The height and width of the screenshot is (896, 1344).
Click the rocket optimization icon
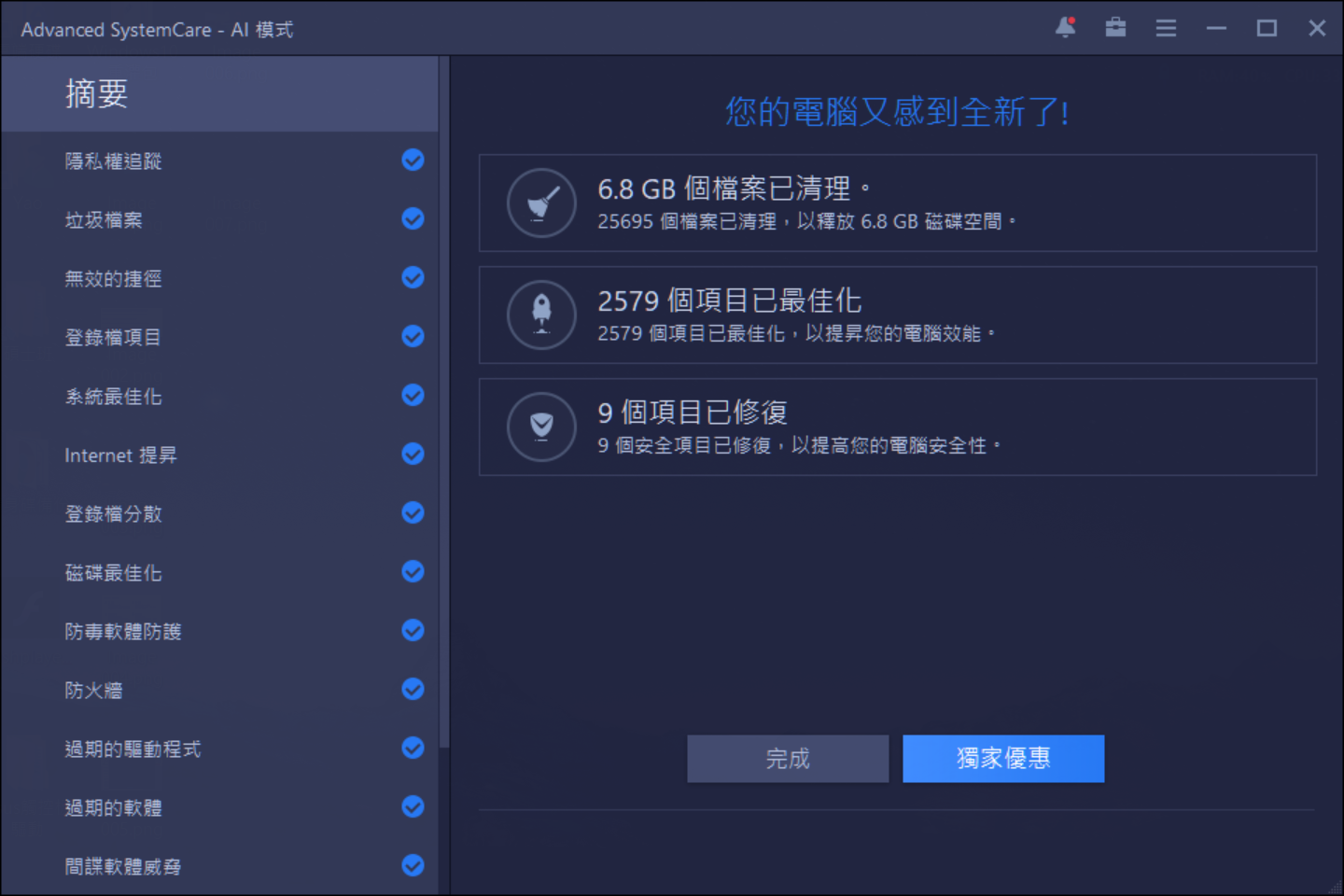[x=541, y=315]
